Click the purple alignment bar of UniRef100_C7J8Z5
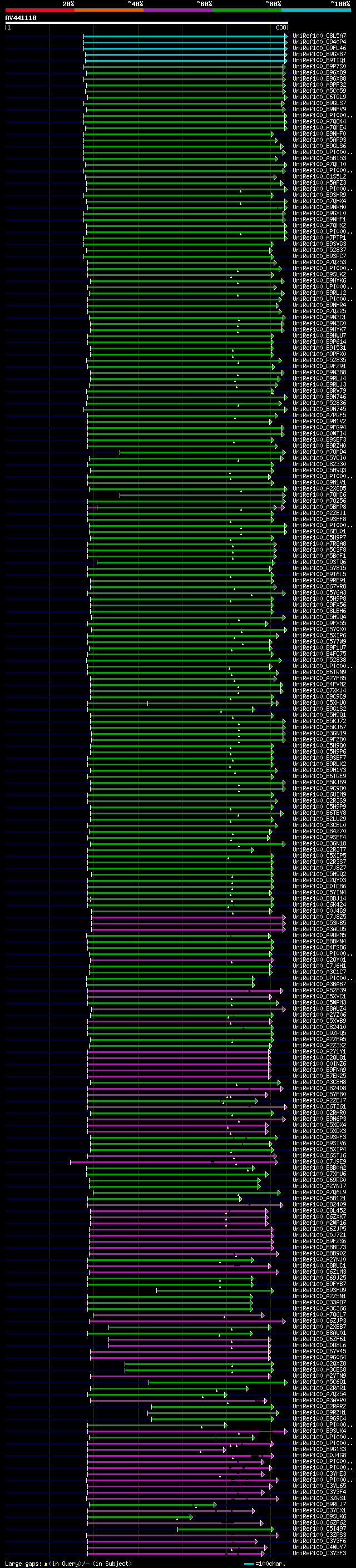This screenshot has height=1568, width=356. click(187, 917)
